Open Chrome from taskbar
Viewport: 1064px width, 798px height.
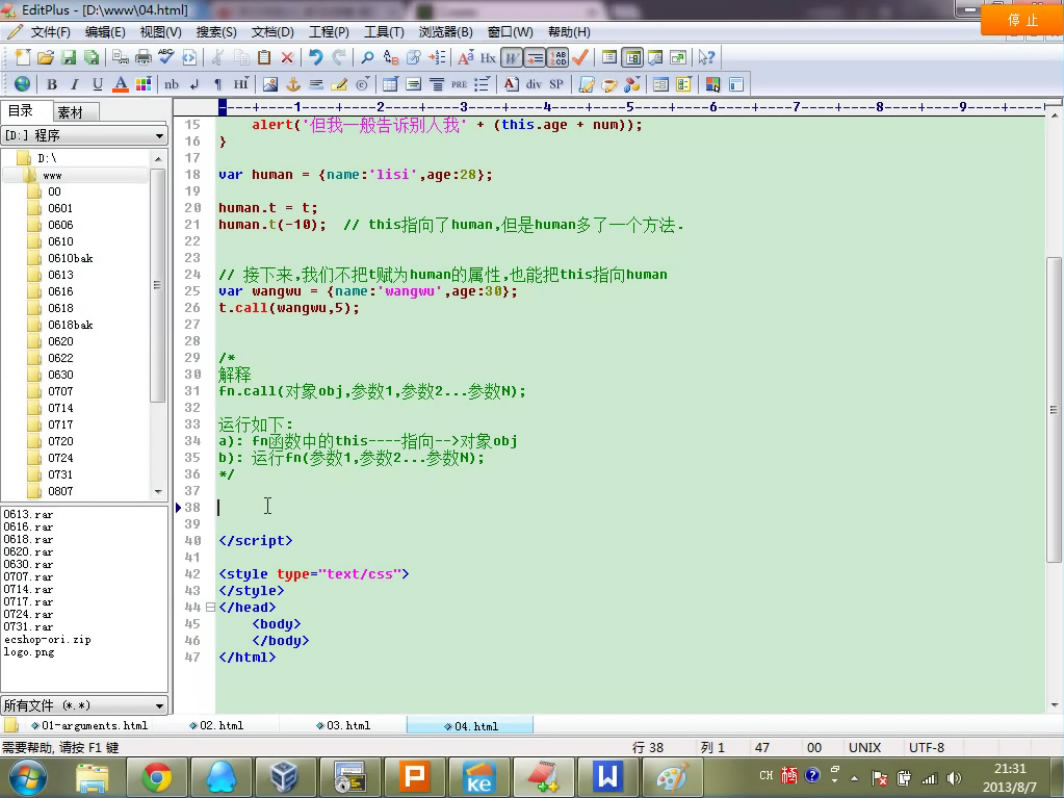(x=157, y=778)
